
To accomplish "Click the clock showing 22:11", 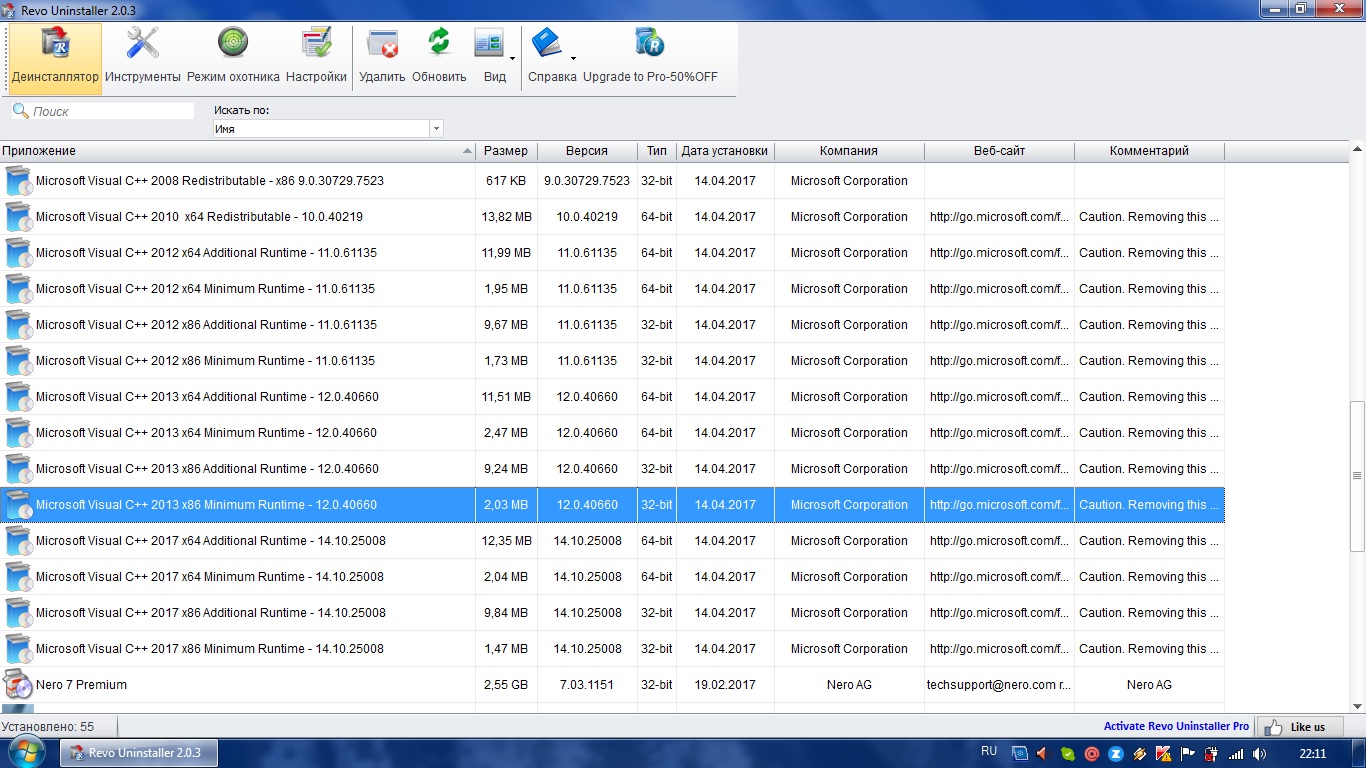I will [x=1313, y=754].
